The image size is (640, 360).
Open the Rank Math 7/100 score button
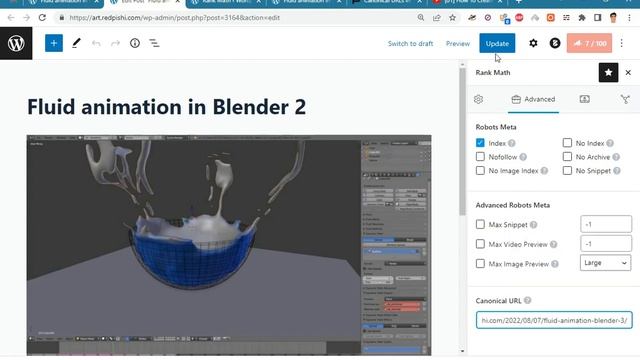(x=589, y=43)
